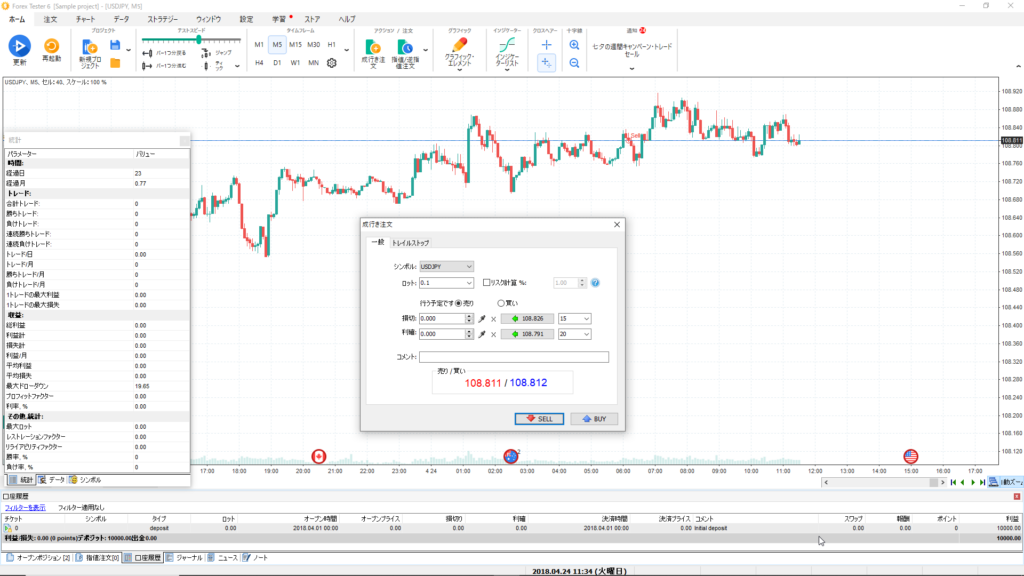Click the ジャンプ jump icon
Screen dimensions: 1024x576
click(x=206, y=53)
